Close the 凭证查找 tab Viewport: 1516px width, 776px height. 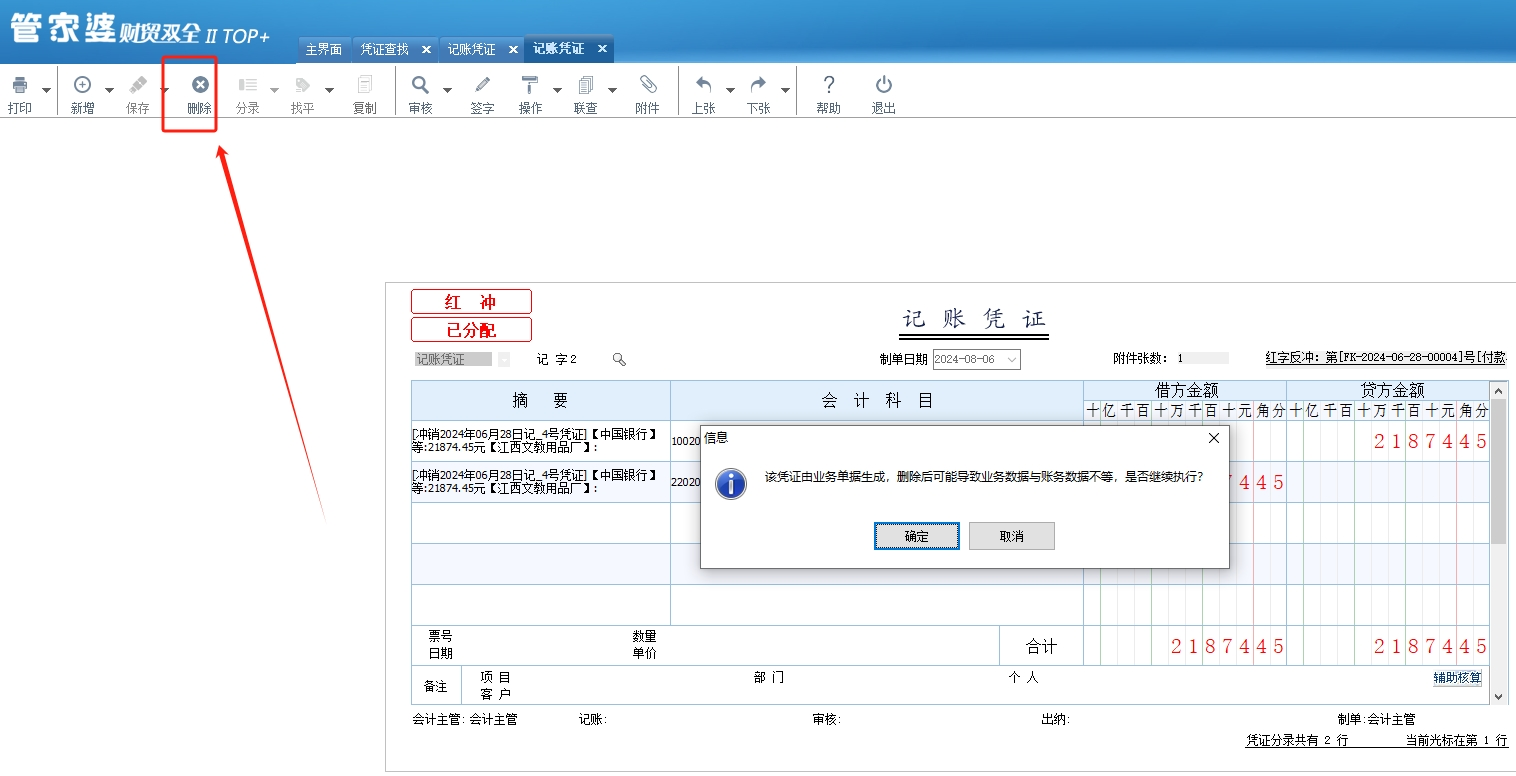pyautogui.click(x=426, y=49)
